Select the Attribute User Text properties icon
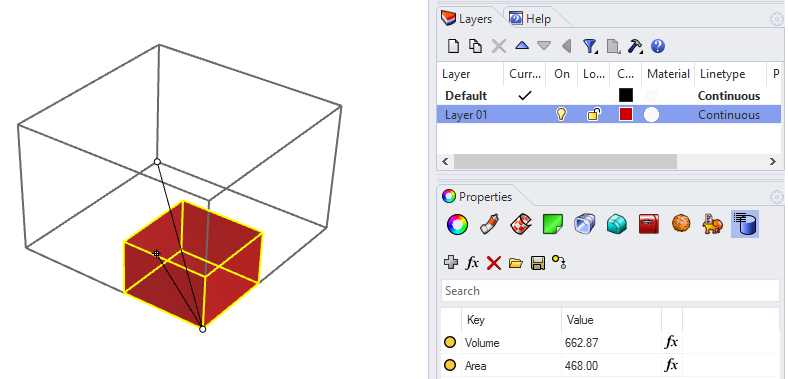Viewport: 788px width, 379px height. 744,224
